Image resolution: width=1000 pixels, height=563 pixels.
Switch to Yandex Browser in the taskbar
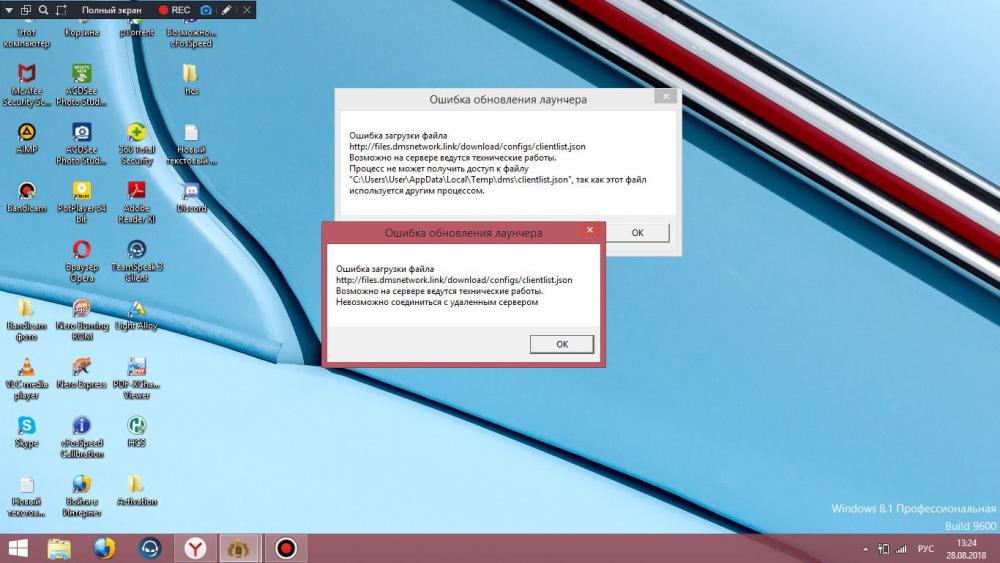(196, 548)
